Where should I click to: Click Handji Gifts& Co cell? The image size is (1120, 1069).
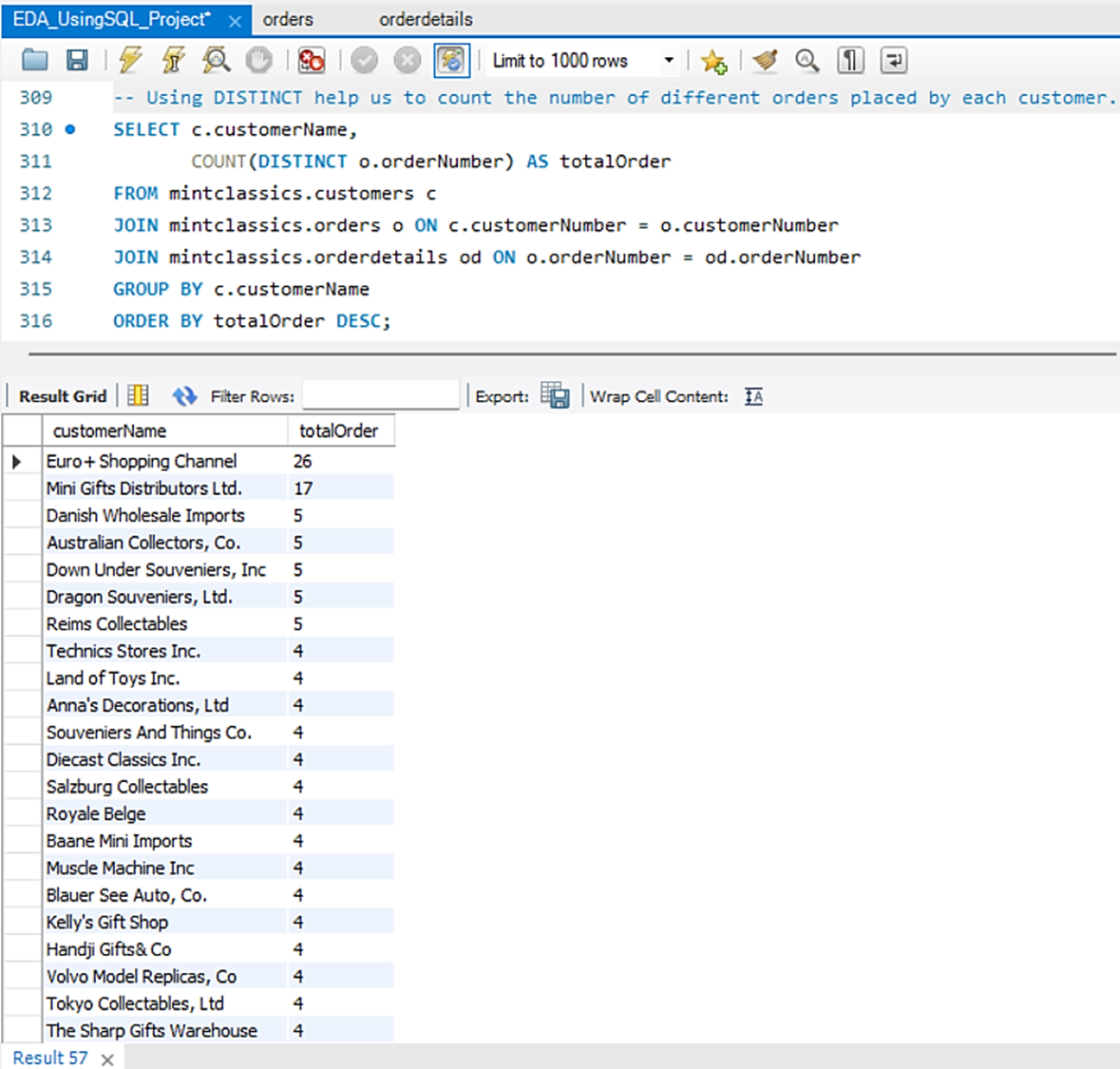[165, 949]
